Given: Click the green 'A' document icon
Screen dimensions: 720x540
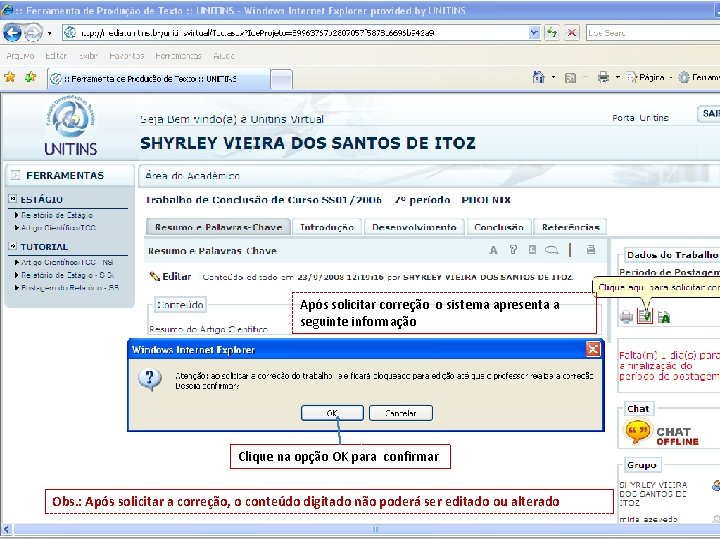Looking at the screenshot, I should point(664,317).
